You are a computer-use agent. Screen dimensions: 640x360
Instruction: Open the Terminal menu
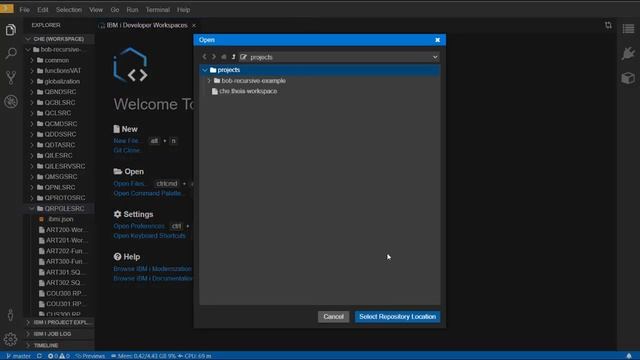click(x=158, y=9)
